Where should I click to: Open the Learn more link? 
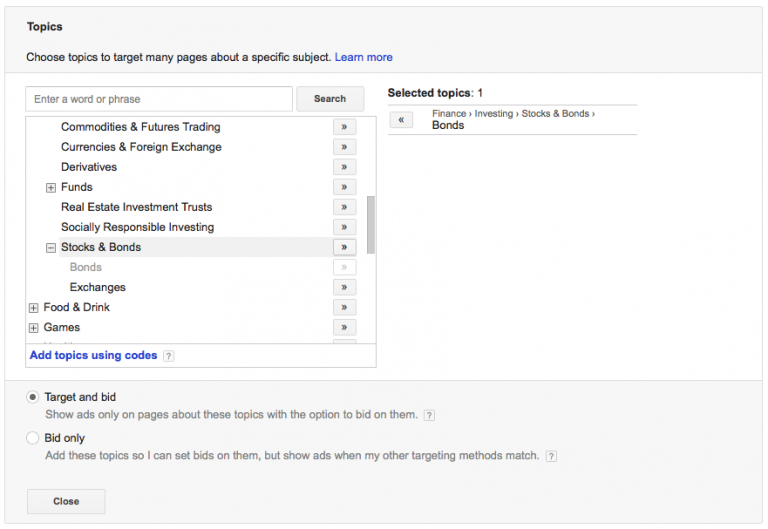pos(363,57)
